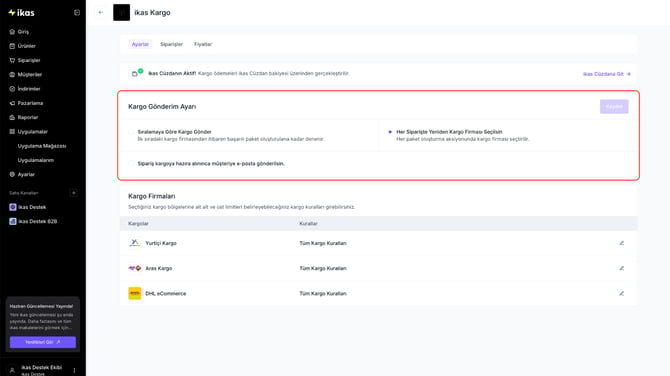Switch to the Siparişler tab
The image size is (670, 376).
[171, 44]
